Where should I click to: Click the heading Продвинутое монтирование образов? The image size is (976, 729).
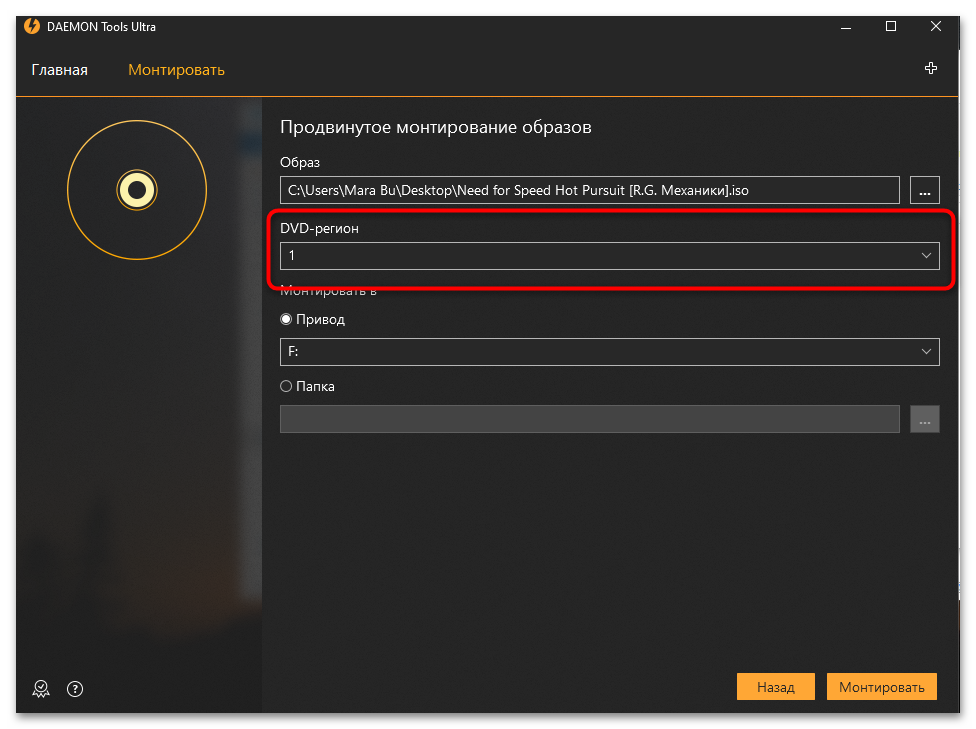(436, 127)
